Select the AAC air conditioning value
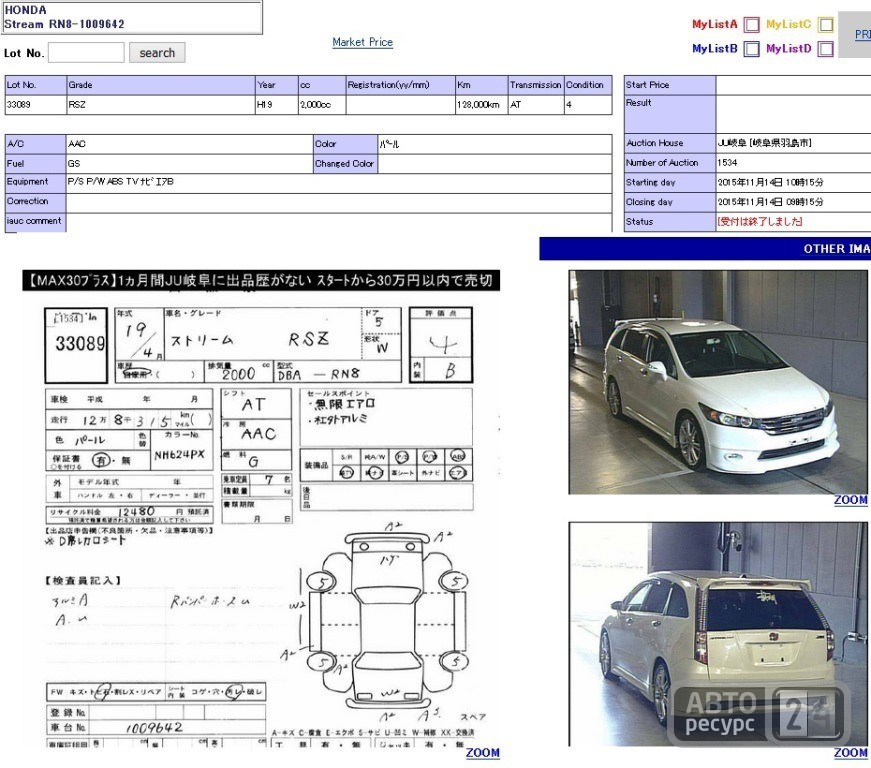Image resolution: width=871 pixels, height=768 pixels. [x=77, y=144]
